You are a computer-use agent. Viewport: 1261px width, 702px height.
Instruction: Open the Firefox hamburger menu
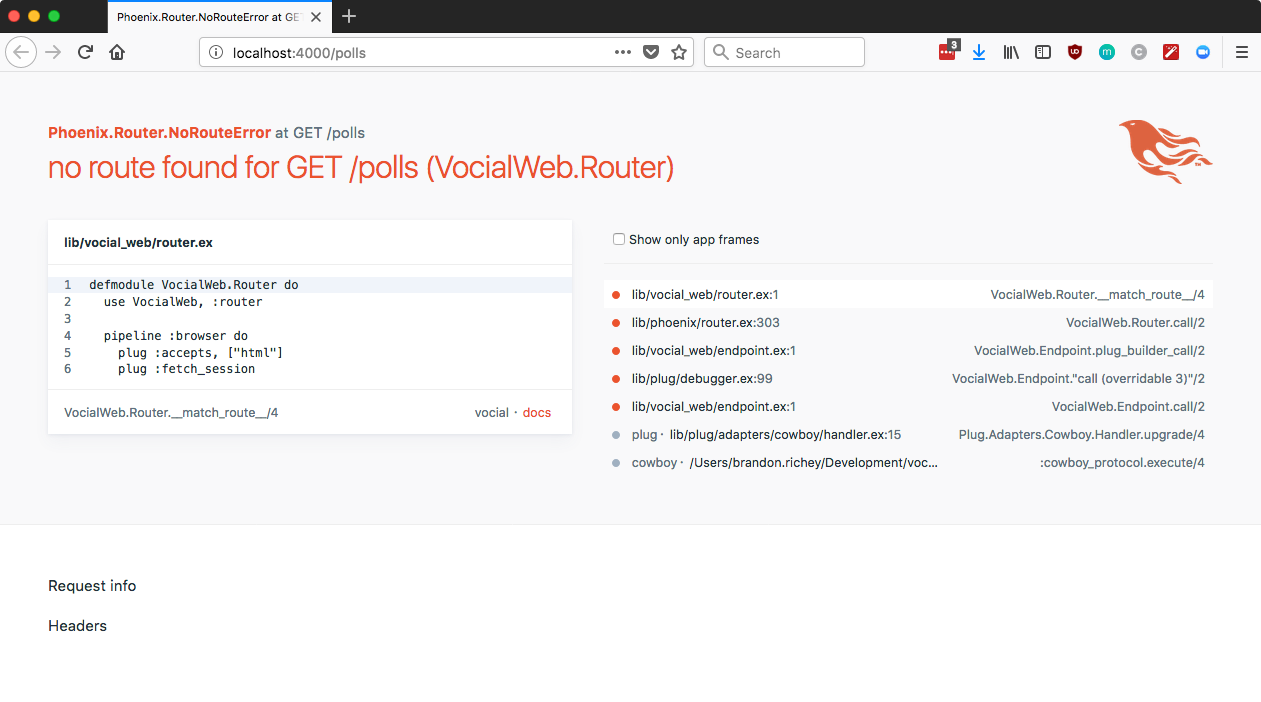tap(1242, 53)
